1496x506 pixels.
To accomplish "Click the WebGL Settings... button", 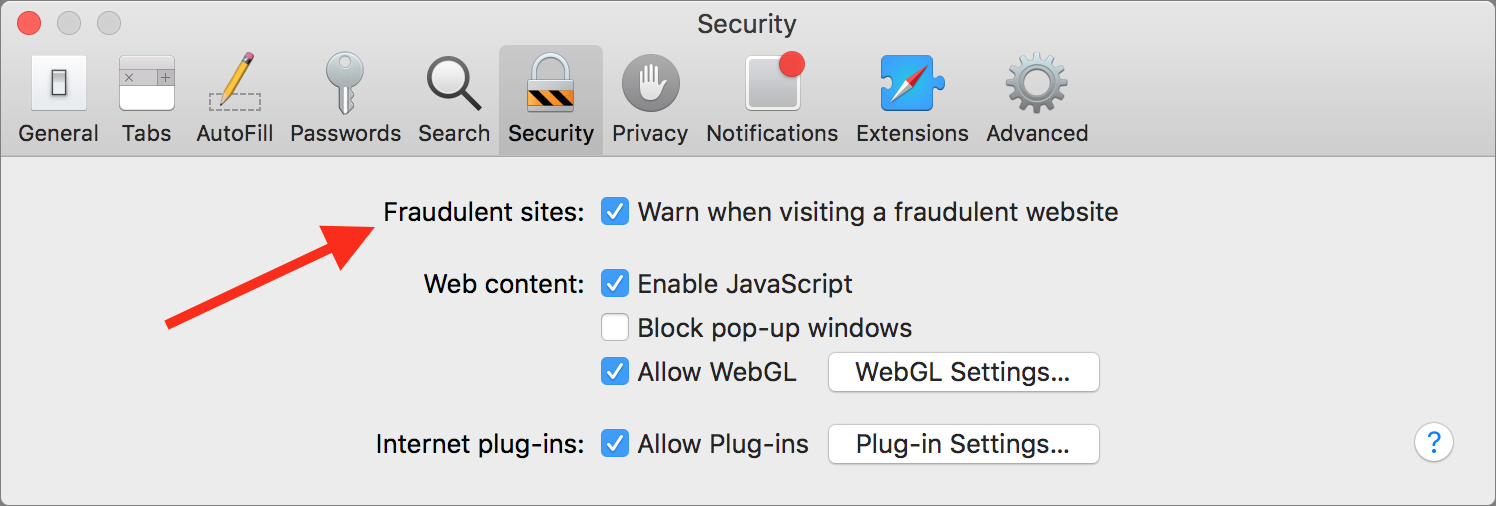I will [963, 372].
